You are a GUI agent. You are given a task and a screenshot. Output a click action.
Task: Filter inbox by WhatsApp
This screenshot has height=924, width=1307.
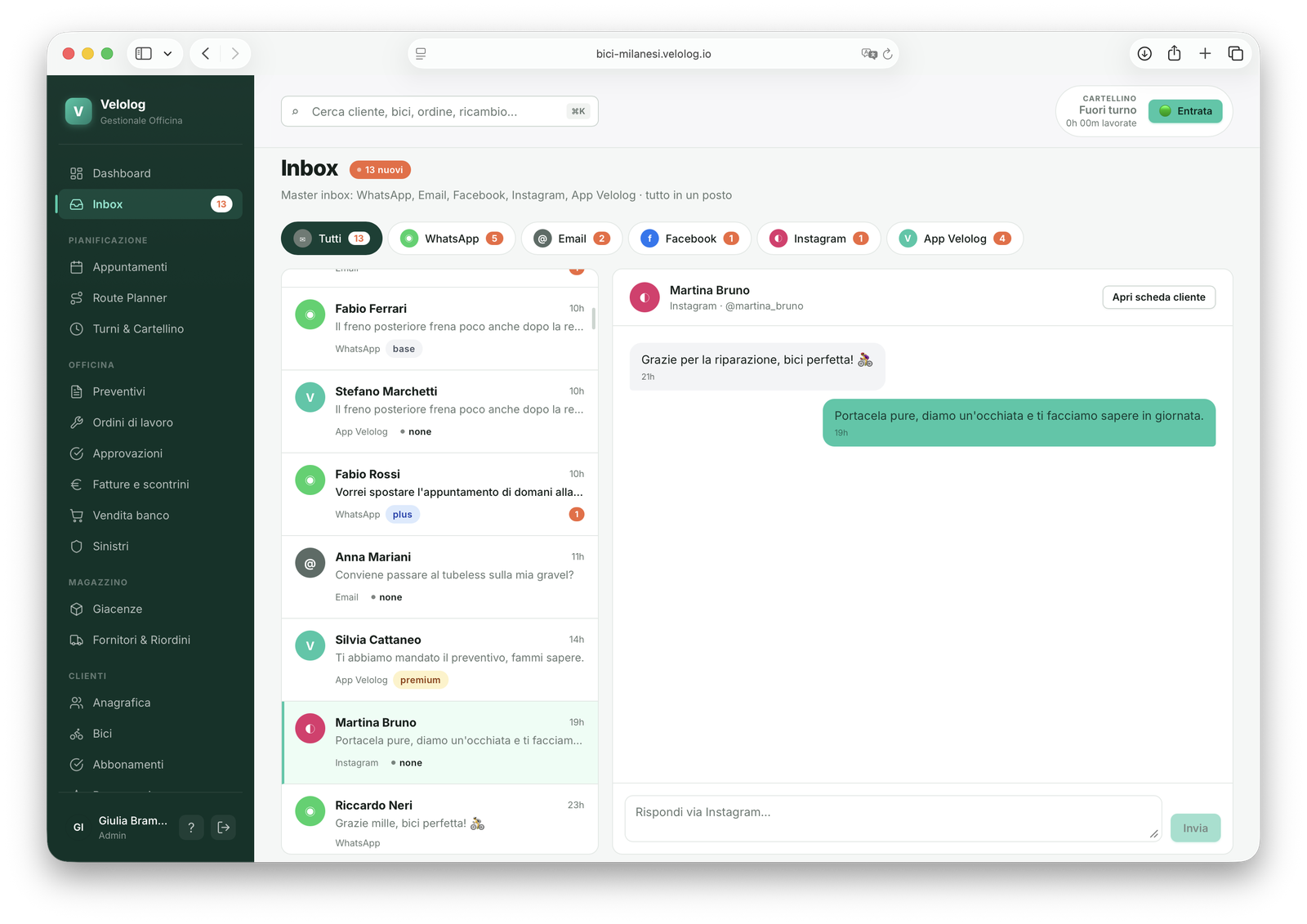pos(452,239)
